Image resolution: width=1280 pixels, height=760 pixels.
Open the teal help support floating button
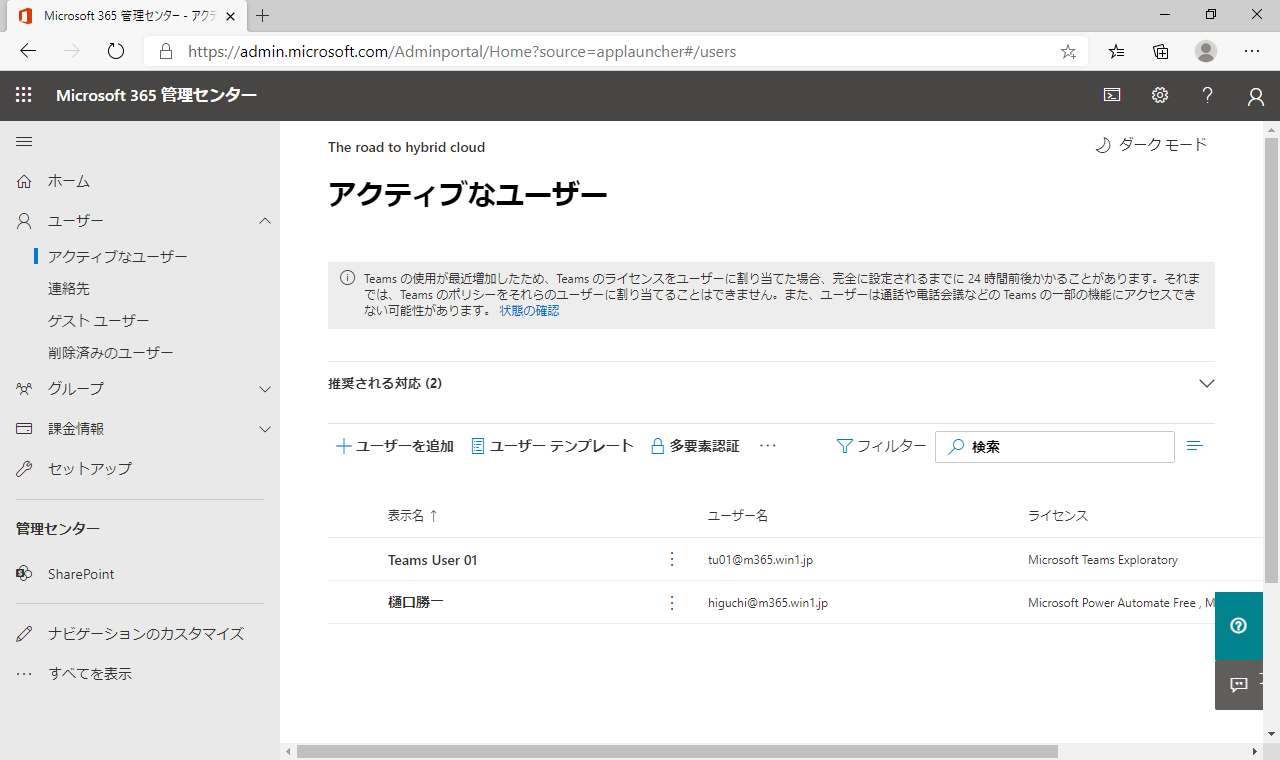coord(1239,626)
